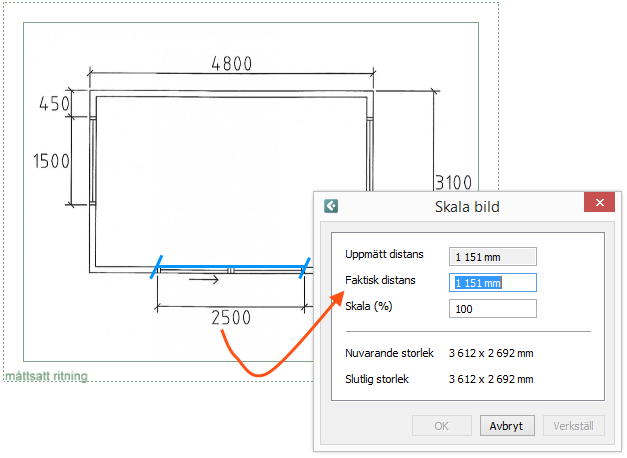Click the blue measurement line
Screen dimensions: 627x458
231,266
